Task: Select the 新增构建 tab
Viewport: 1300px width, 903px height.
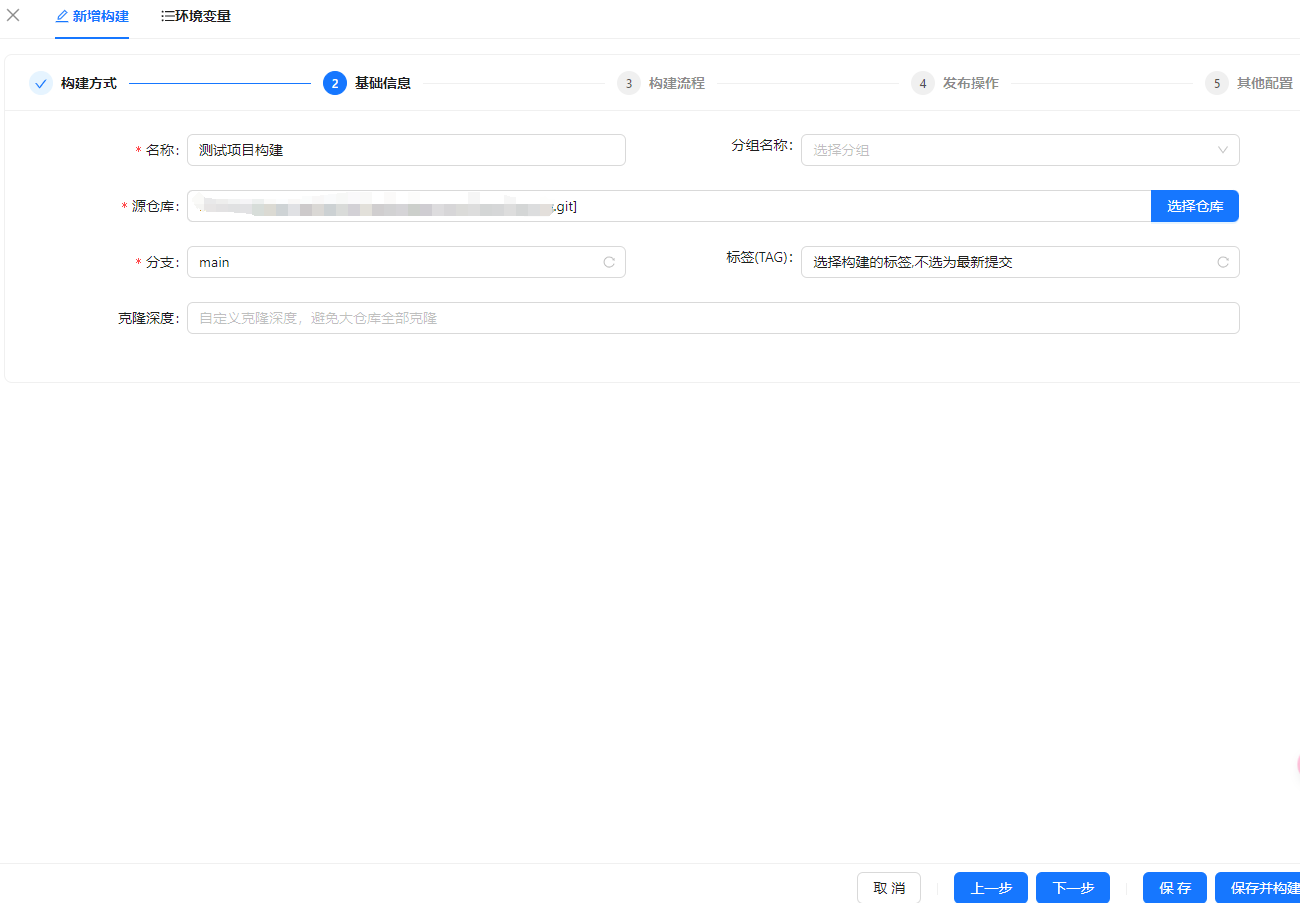Action: pyautogui.click(x=92, y=16)
